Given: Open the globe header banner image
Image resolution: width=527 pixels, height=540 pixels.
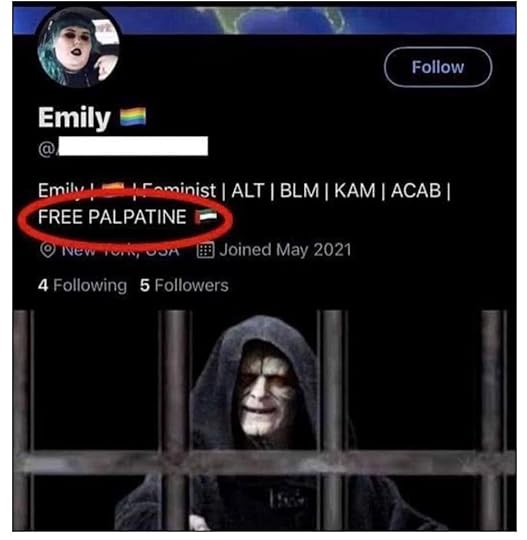Looking at the screenshot, I should coord(264,20).
